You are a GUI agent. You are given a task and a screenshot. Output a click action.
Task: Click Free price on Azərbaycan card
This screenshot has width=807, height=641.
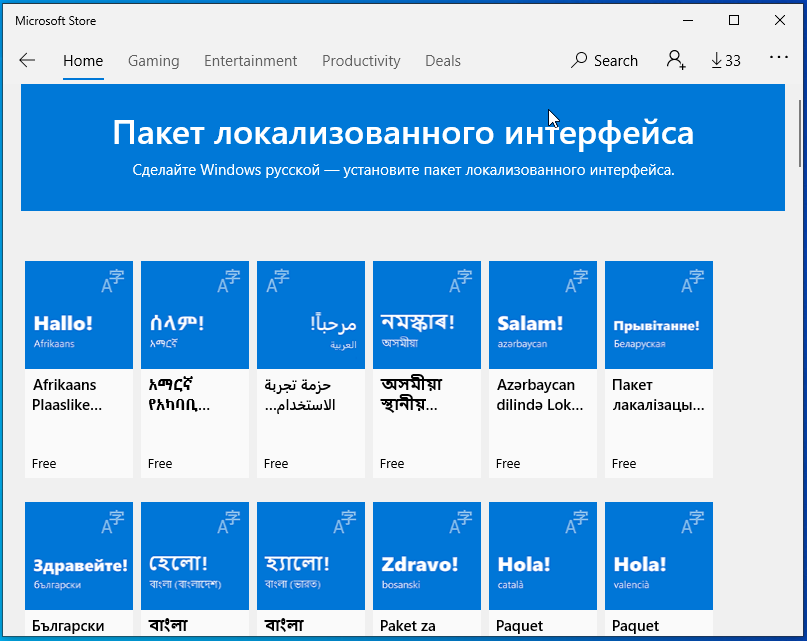pos(508,463)
